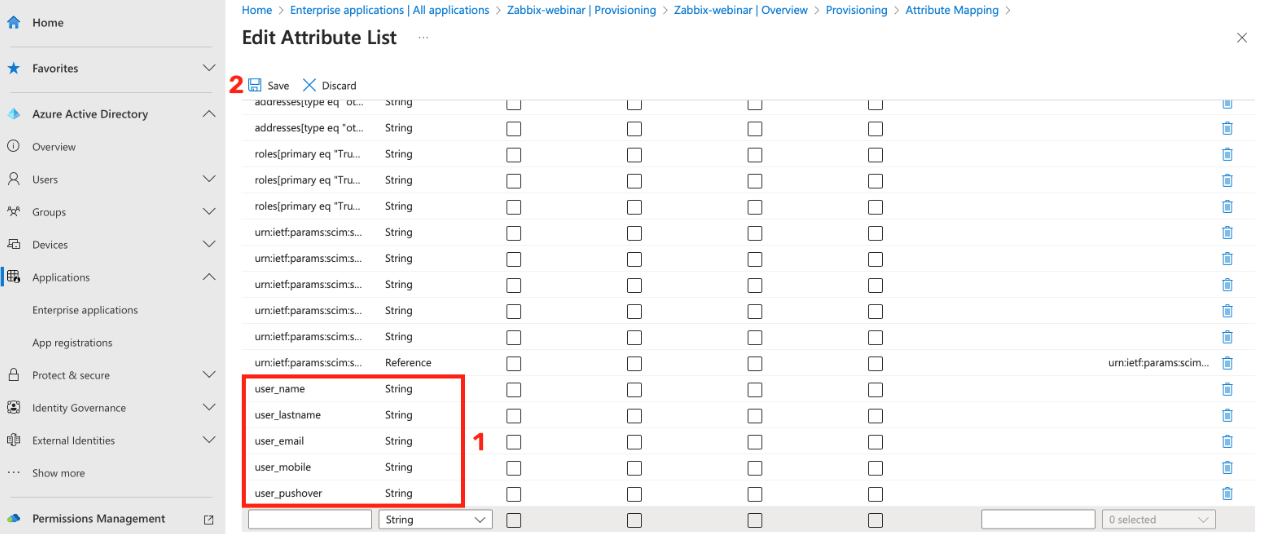Collapse the Azure Active Directory section
Image resolution: width=1266 pixels, height=534 pixels.
pyautogui.click(x=209, y=114)
